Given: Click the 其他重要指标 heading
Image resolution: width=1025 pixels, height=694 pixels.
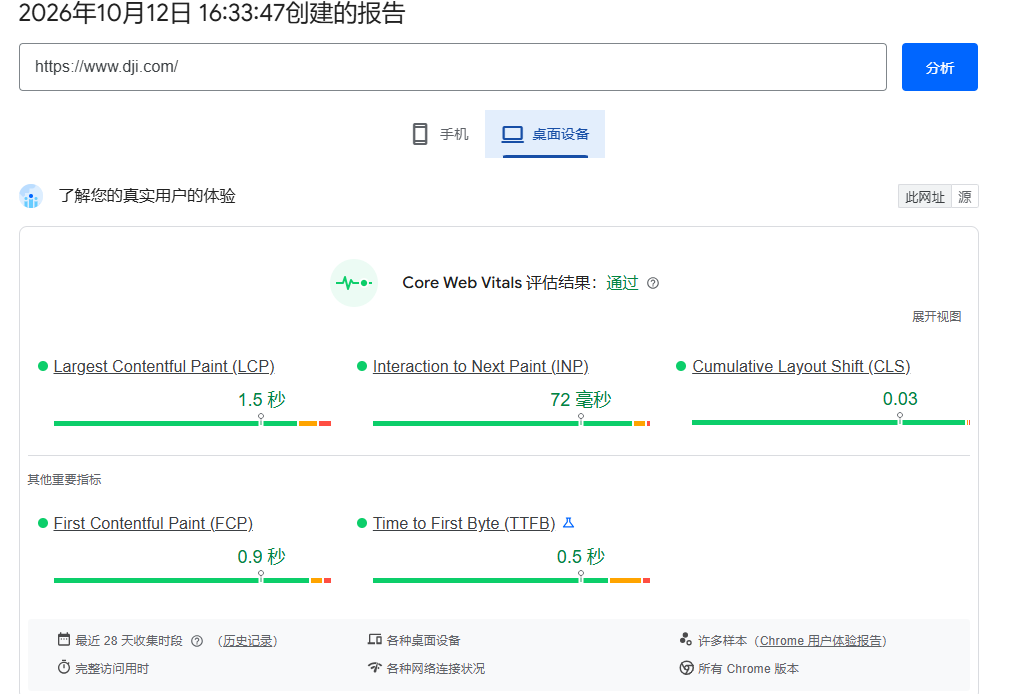Looking at the screenshot, I should click(64, 480).
